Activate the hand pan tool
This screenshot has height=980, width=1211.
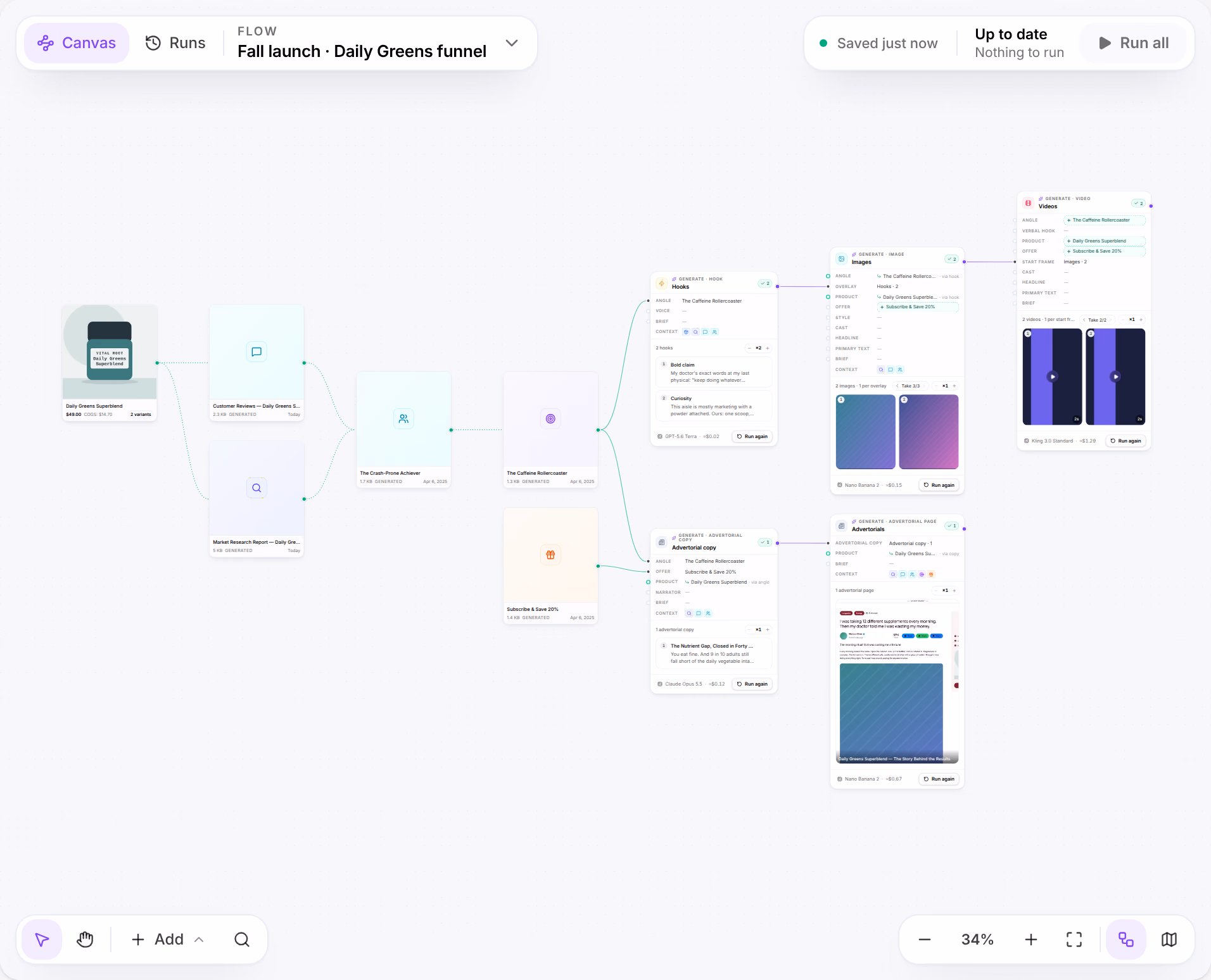point(85,939)
